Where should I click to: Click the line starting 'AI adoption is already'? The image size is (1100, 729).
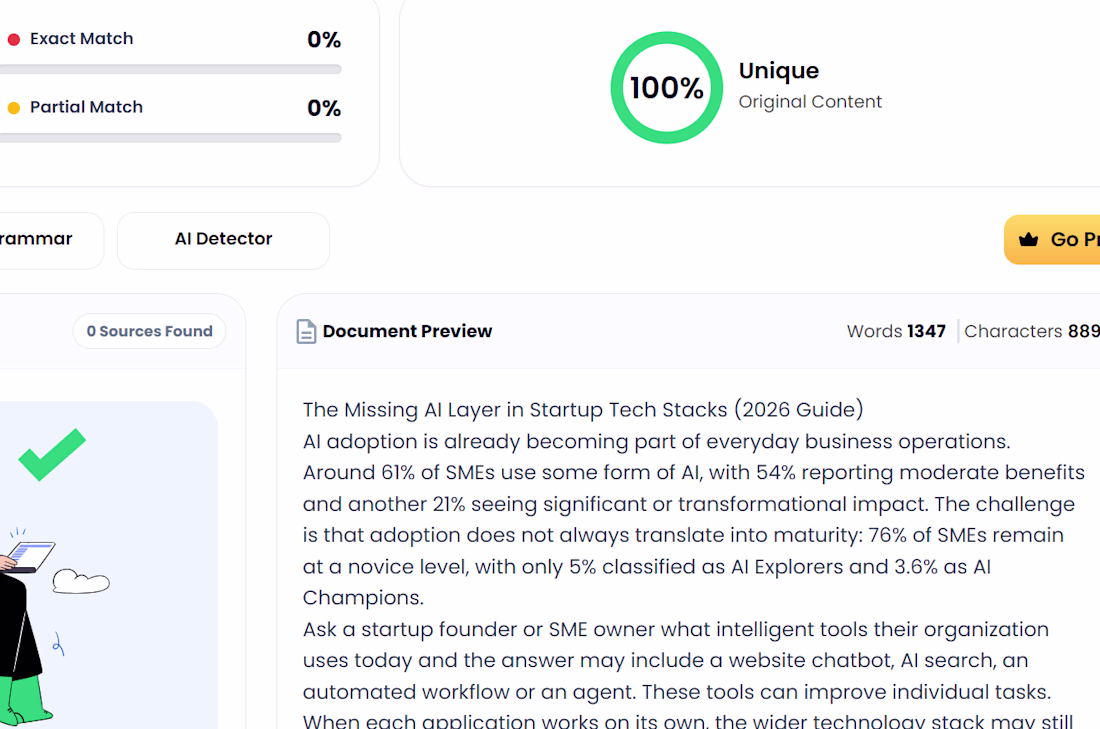[657, 441]
